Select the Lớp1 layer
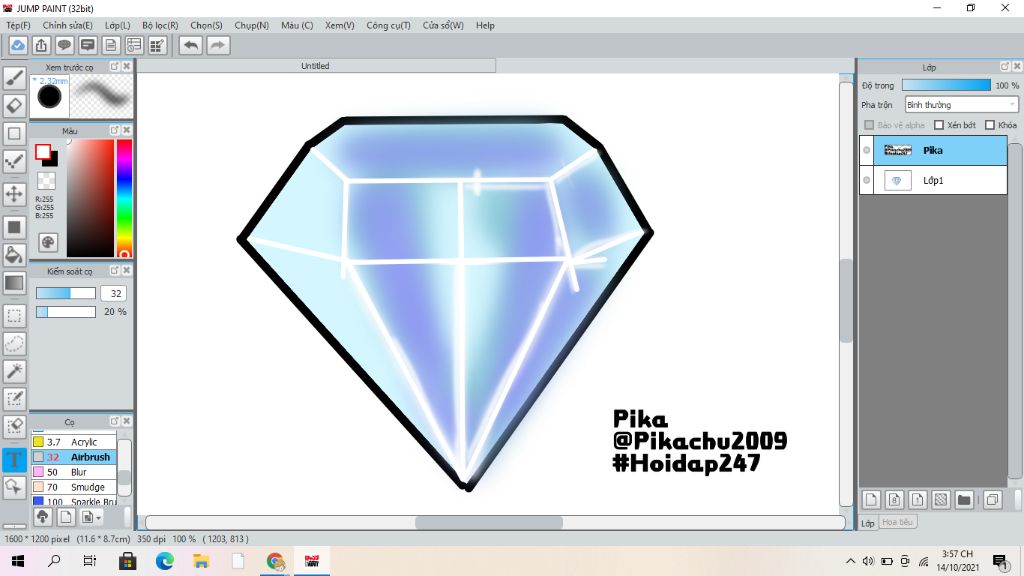The image size is (1024, 576). (x=934, y=180)
